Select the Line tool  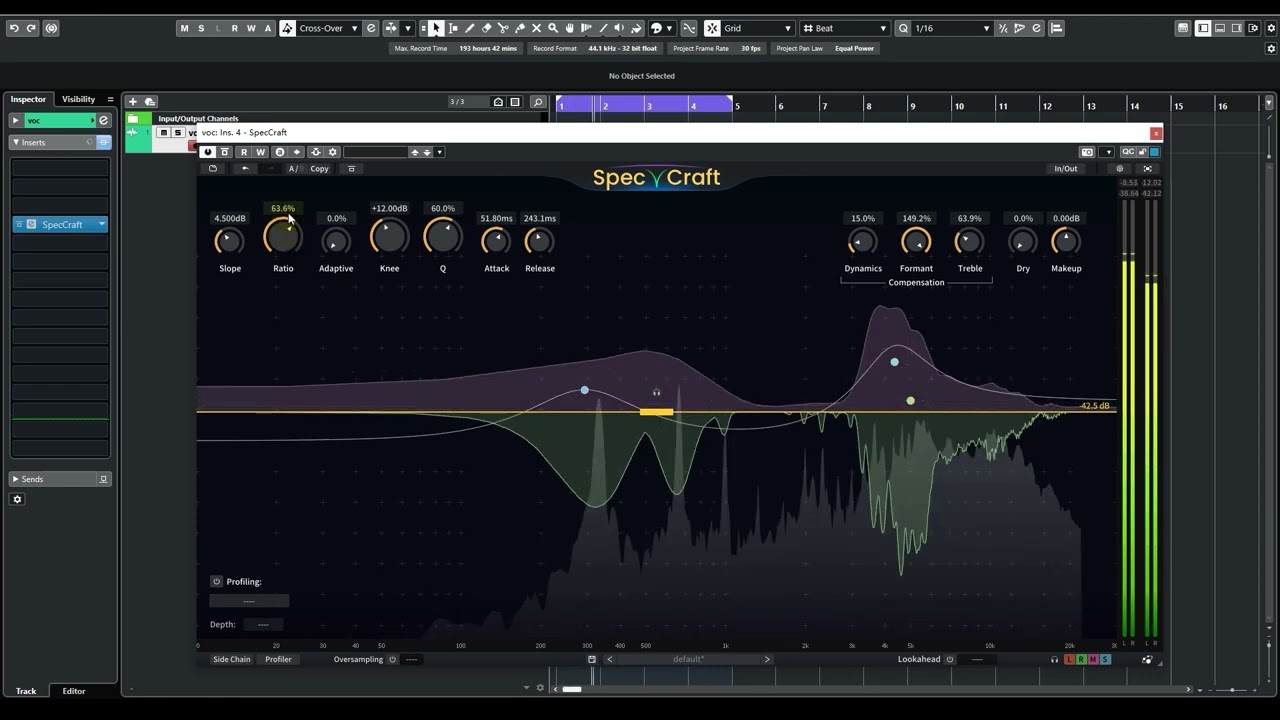tap(603, 28)
